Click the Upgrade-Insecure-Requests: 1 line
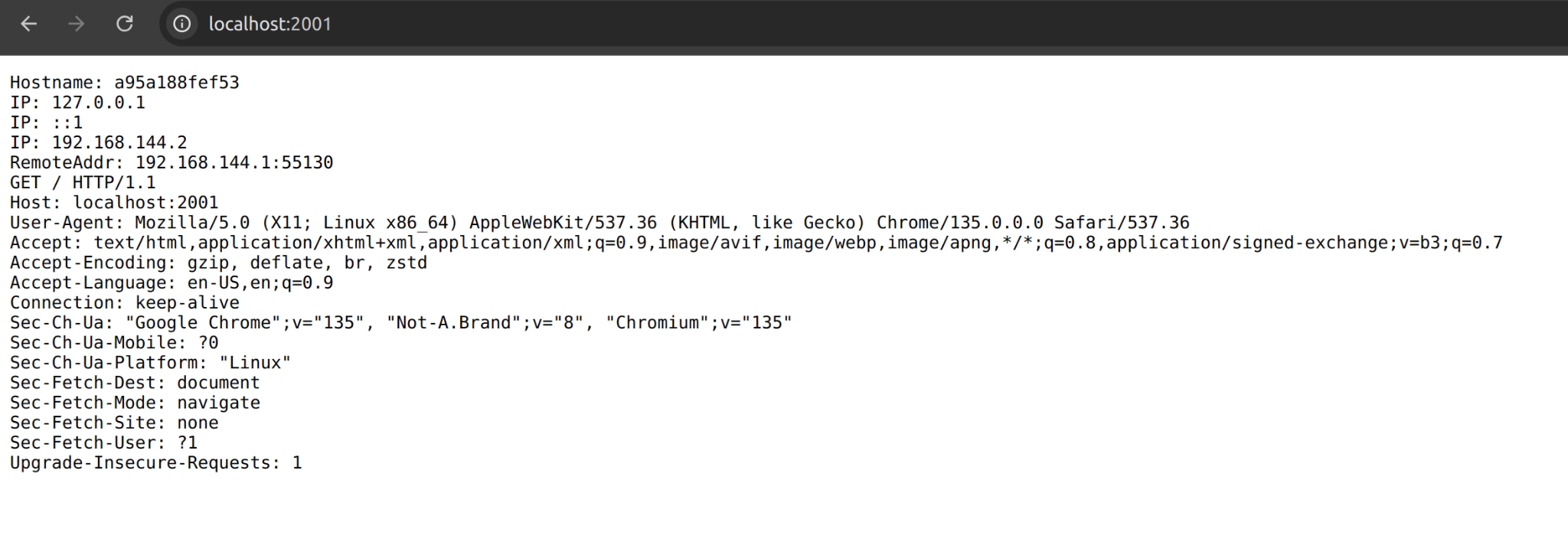Screen dimensions: 1568x542 155,463
